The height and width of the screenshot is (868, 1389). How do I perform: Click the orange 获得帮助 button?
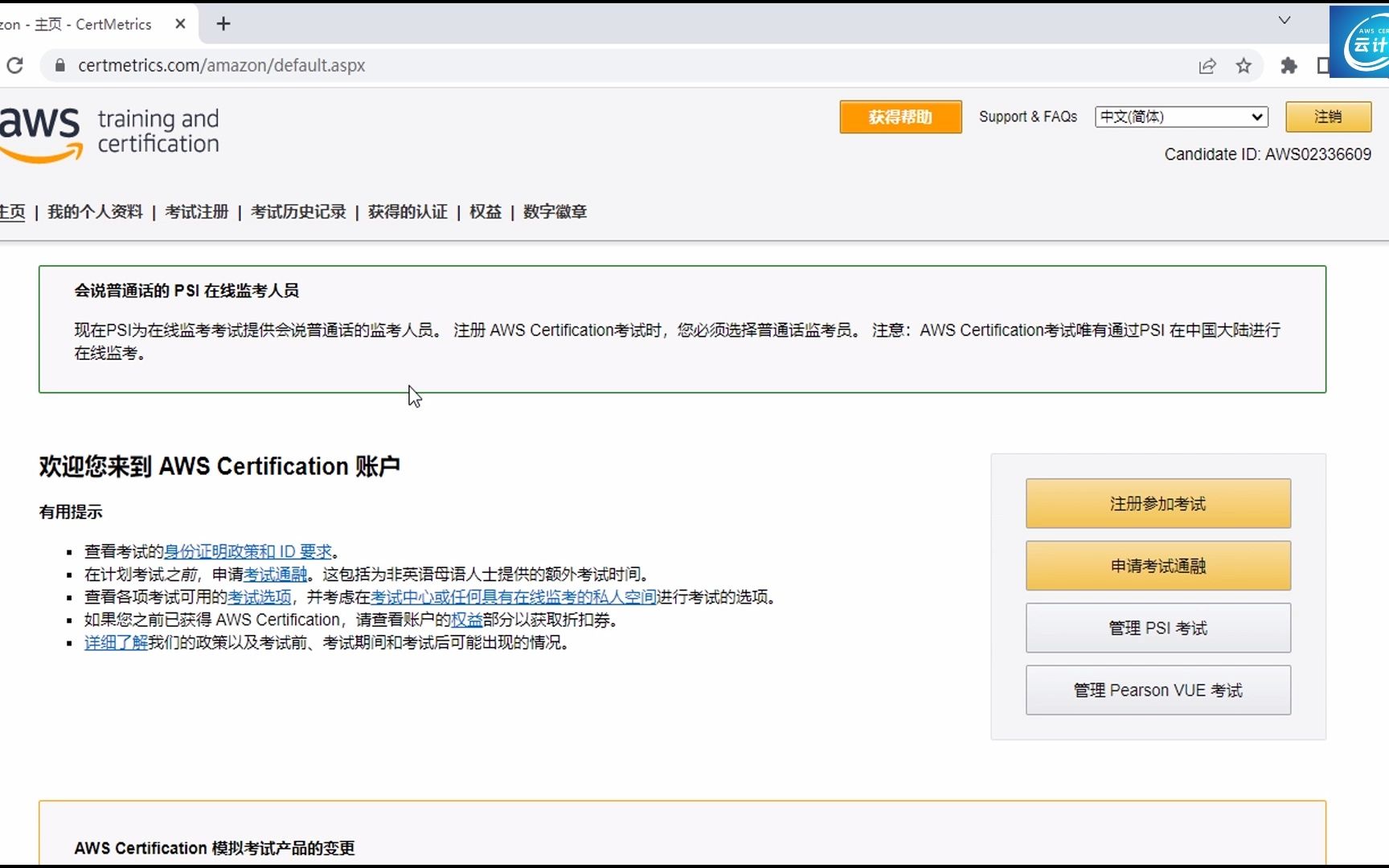click(900, 117)
